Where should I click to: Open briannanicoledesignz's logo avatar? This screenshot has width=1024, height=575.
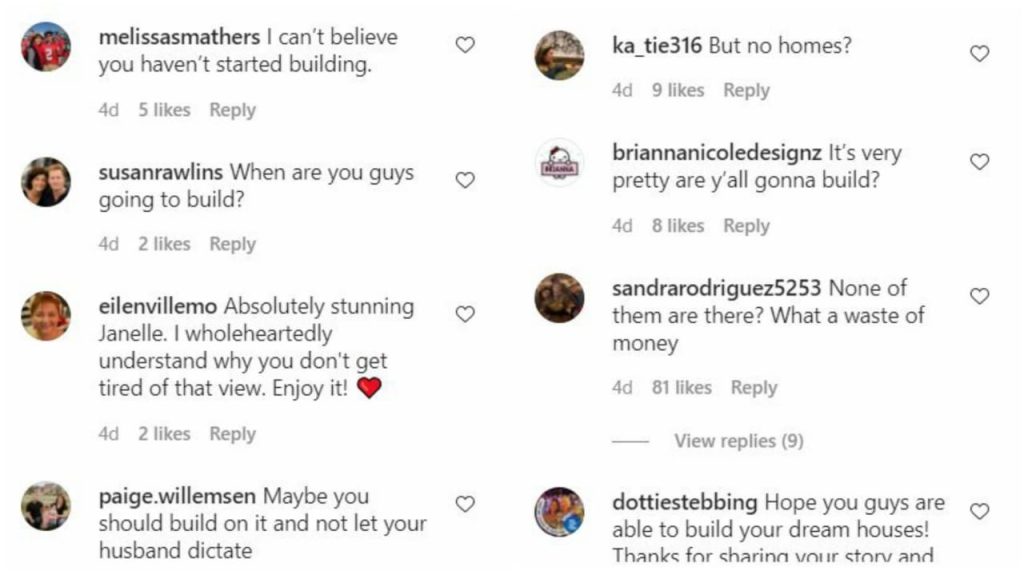[560, 163]
